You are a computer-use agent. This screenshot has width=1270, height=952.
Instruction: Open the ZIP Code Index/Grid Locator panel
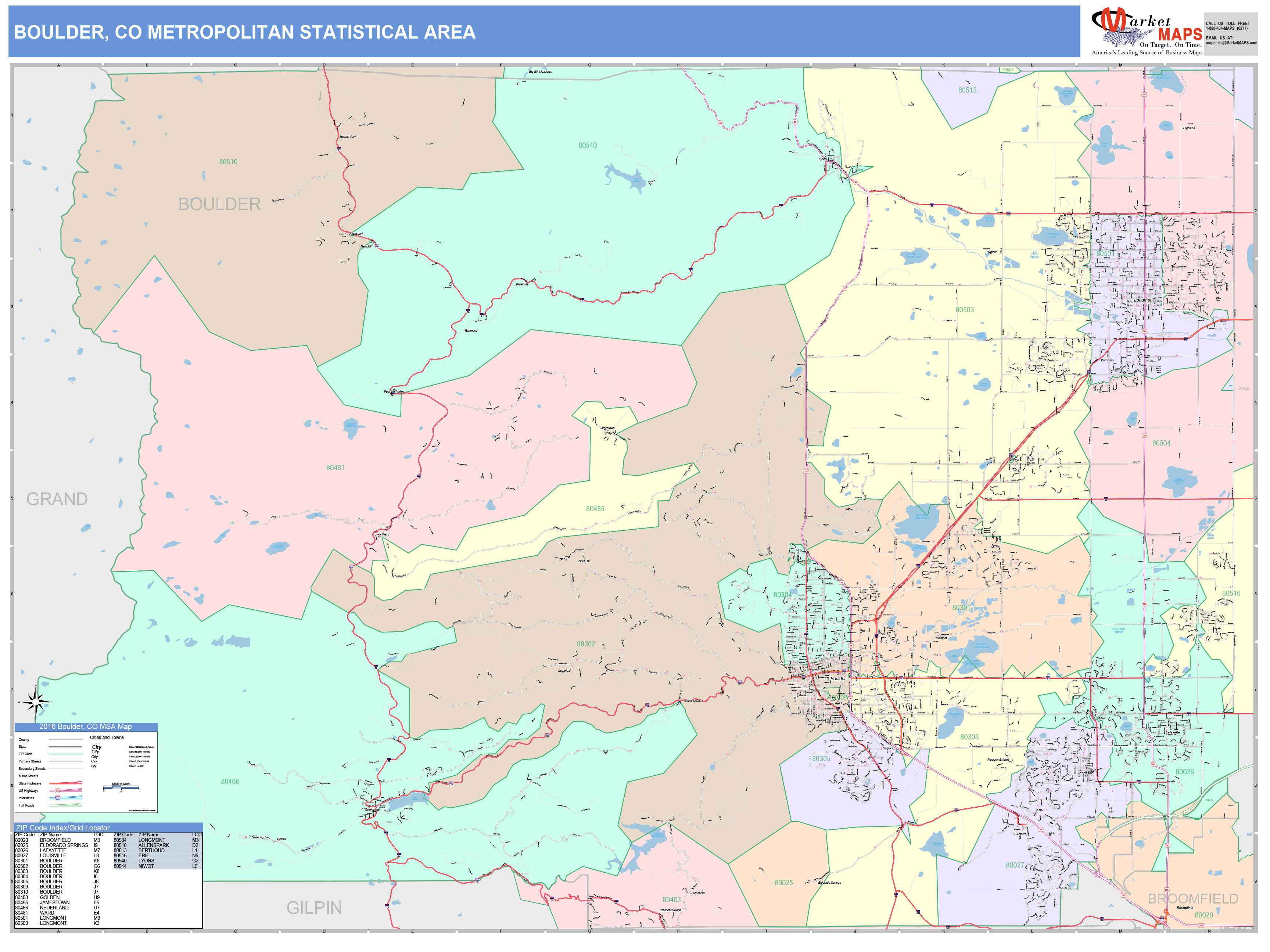click(62, 828)
